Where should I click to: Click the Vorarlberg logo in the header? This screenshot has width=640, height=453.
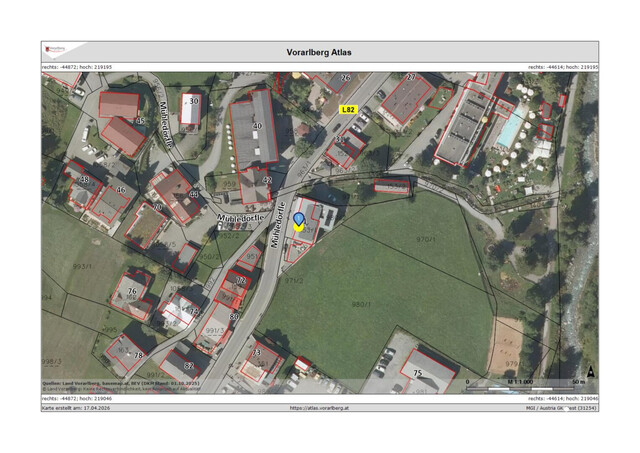(x=56, y=51)
